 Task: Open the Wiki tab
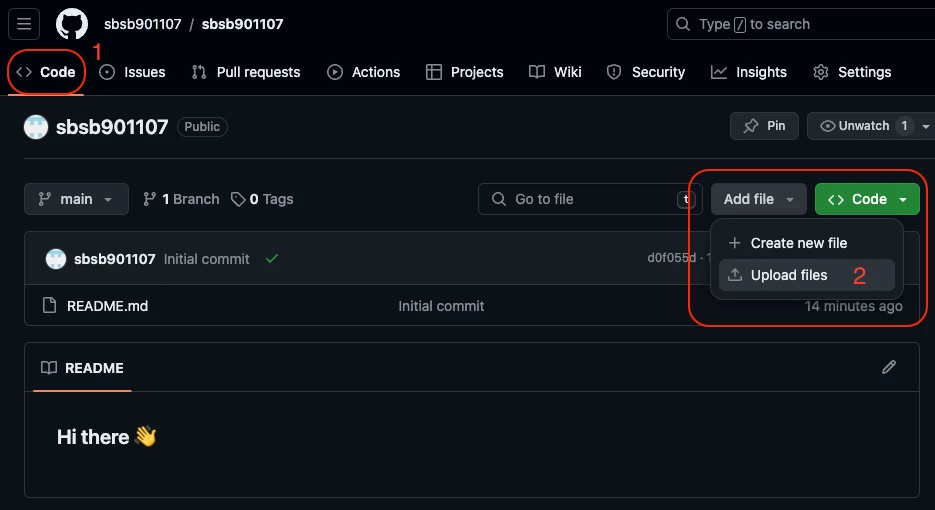point(555,72)
